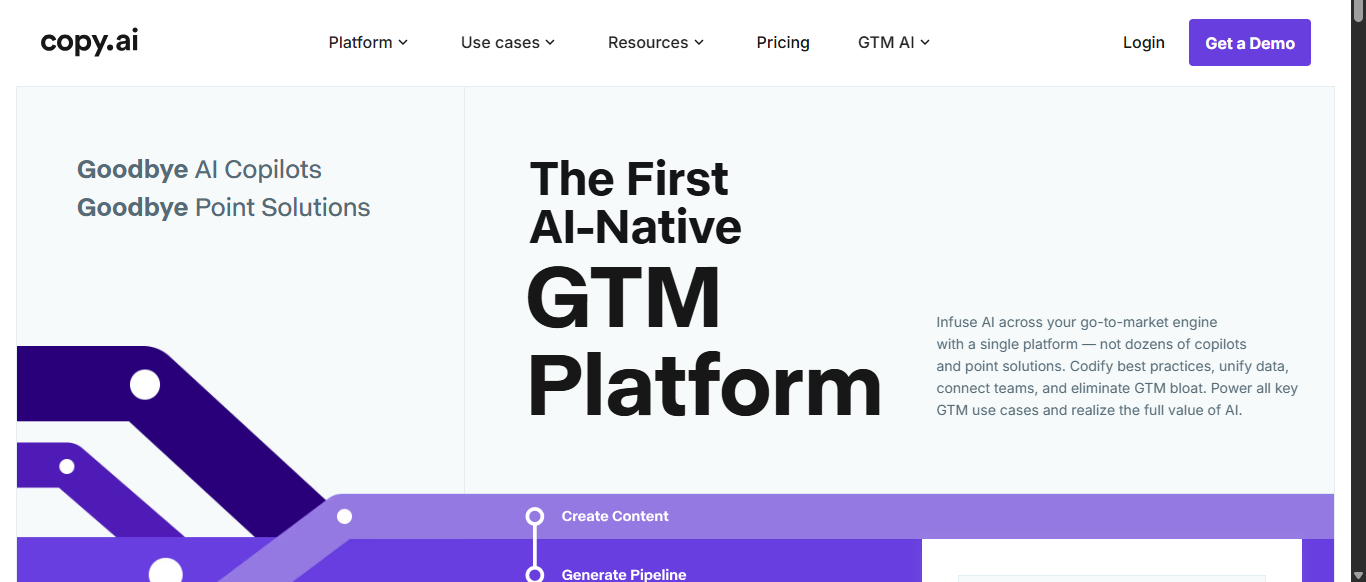Click the 'The First AI-Native' heading

pos(635,202)
